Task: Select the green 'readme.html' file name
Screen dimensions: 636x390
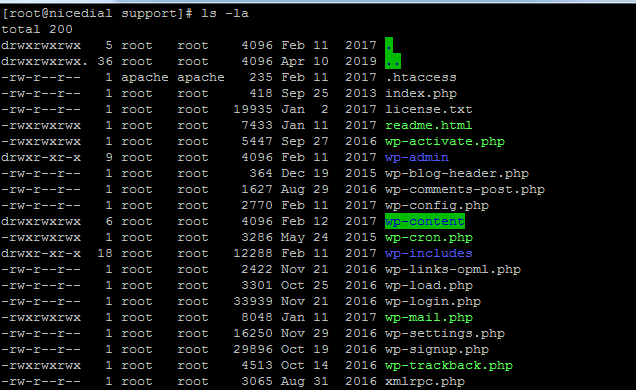Action: (429, 125)
